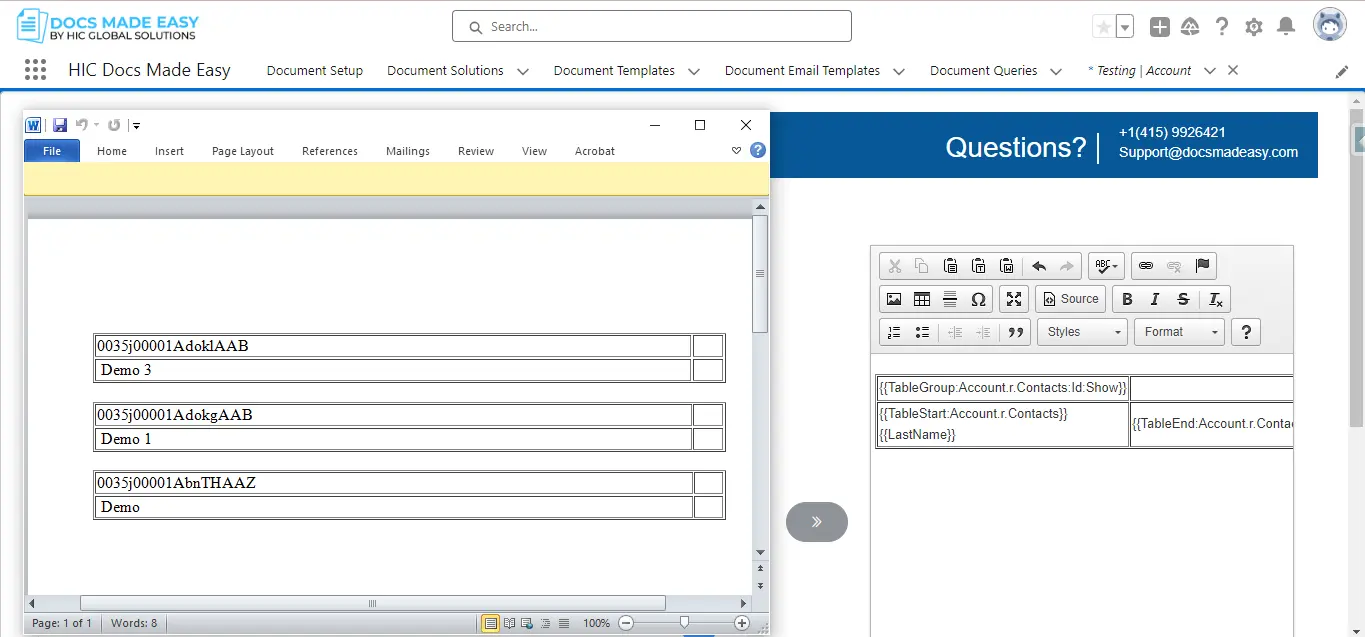Click the Unlink icon in editor

1174,266
